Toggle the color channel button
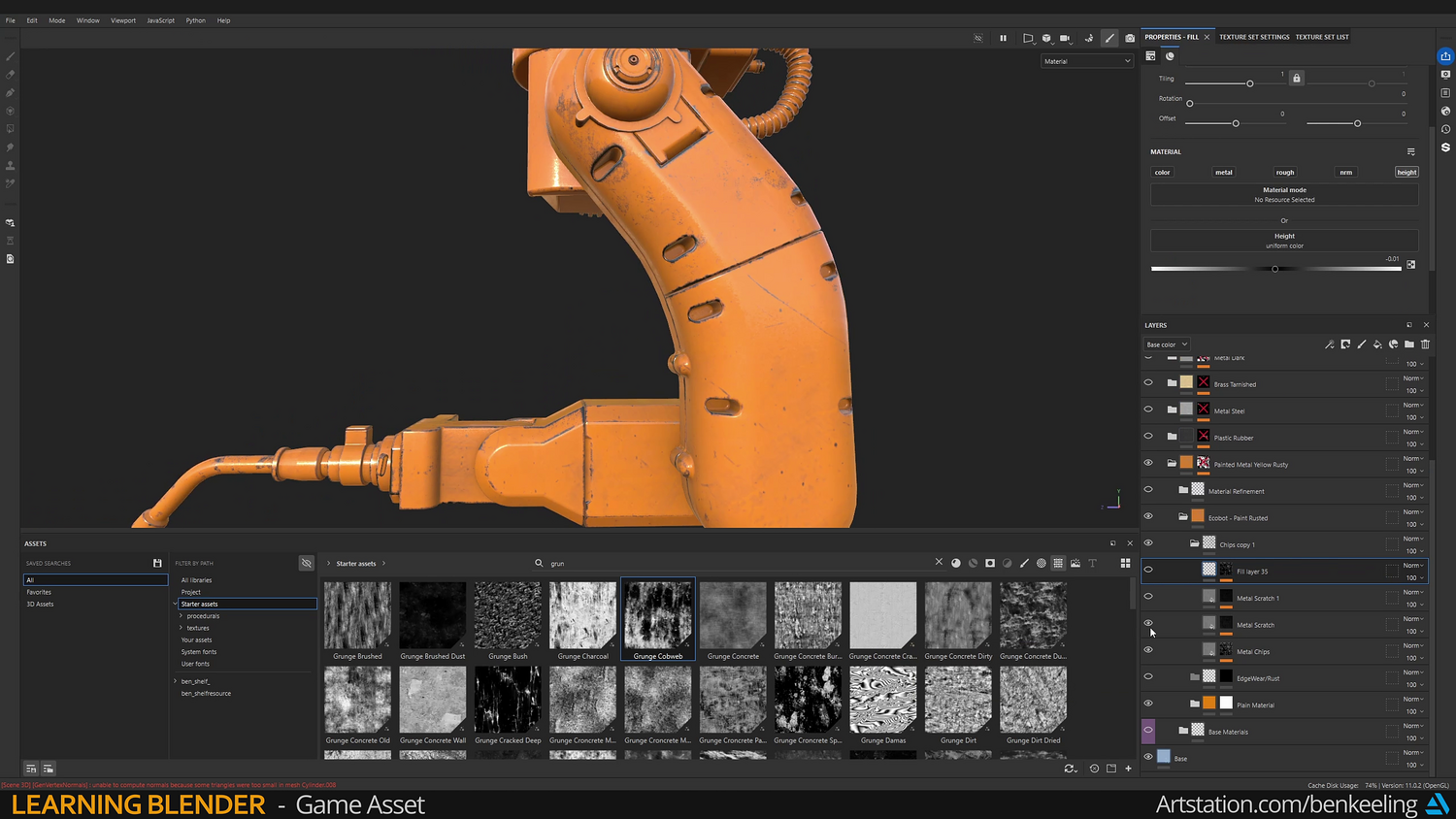1456x819 pixels. tap(1162, 172)
